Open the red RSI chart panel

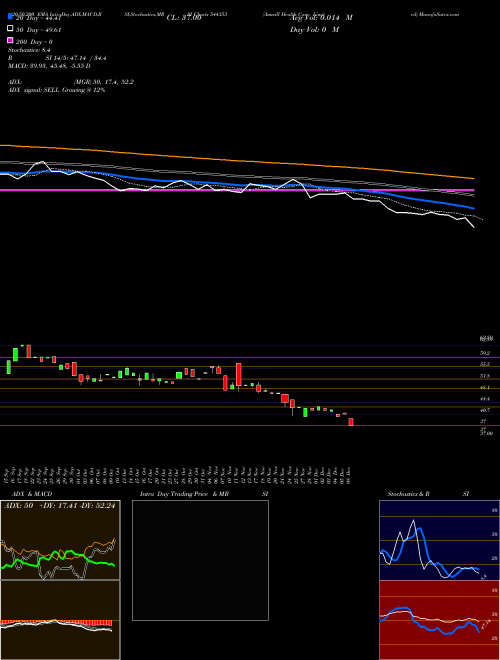(439, 620)
